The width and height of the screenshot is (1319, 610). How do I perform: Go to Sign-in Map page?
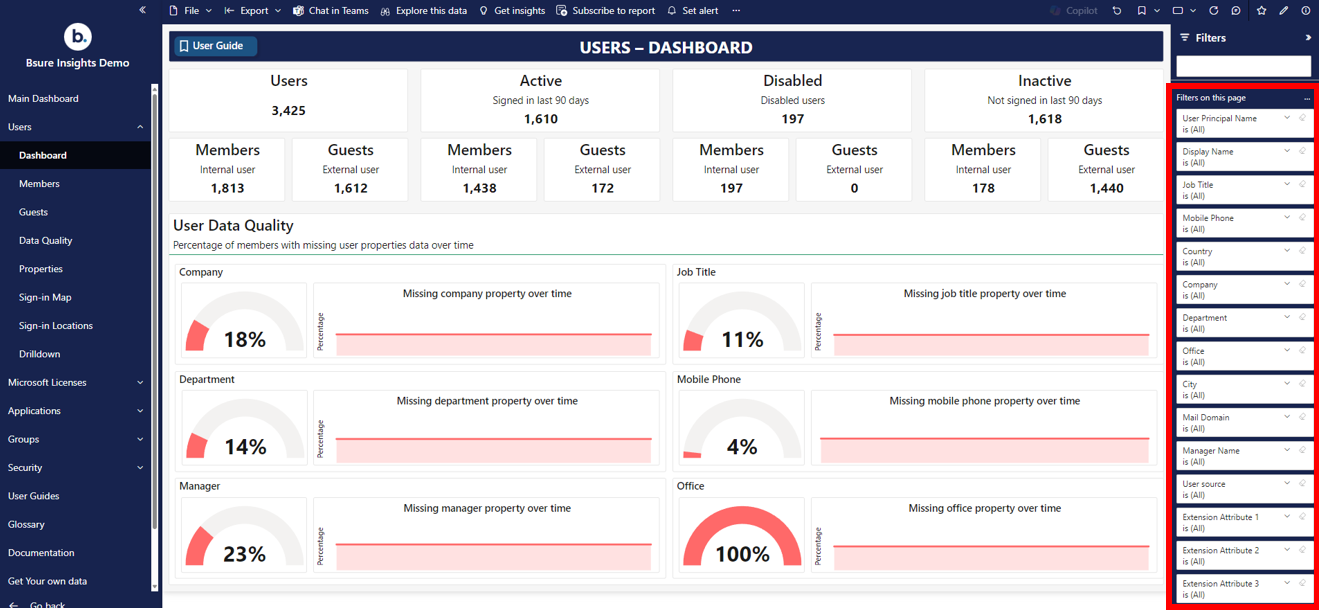tap(45, 297)
